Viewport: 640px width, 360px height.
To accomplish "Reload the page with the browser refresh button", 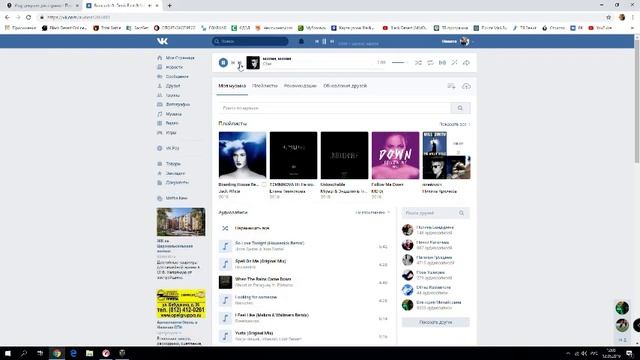I will click(x=28, y=17).
